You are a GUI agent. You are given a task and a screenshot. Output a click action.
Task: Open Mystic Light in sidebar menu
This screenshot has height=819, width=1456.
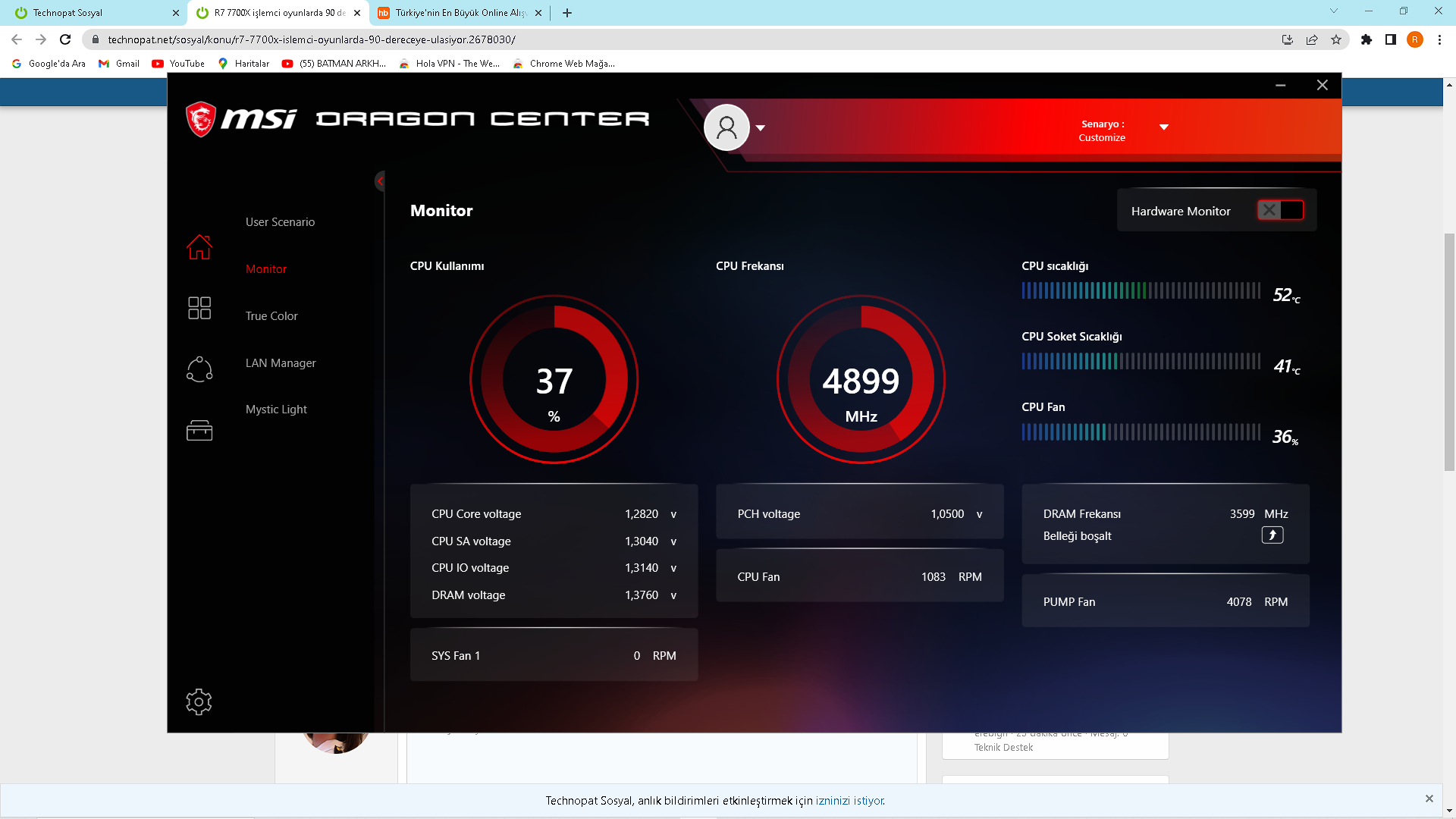coord(276,409)
